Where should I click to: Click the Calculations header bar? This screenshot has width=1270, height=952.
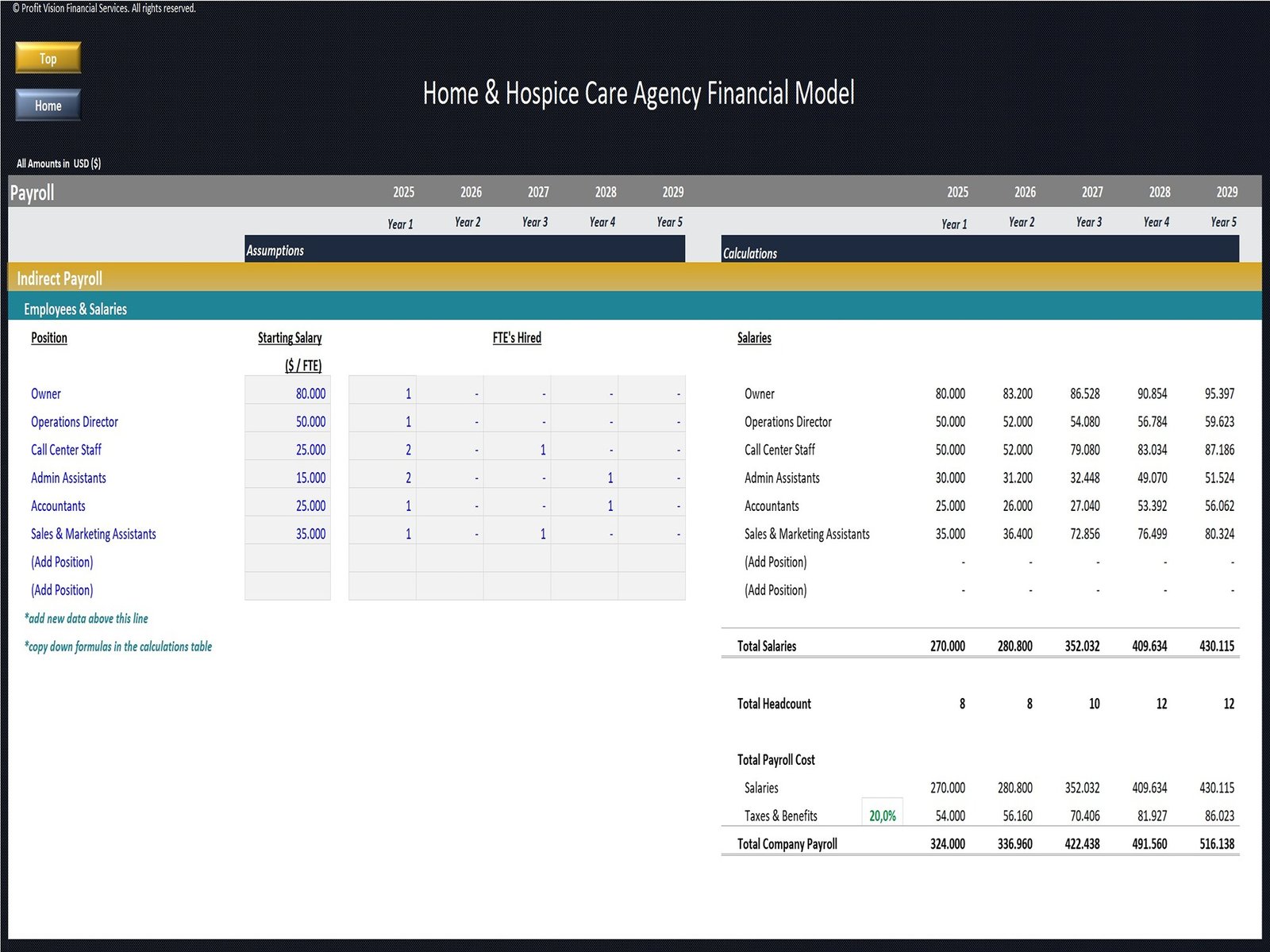click(979, 252)
